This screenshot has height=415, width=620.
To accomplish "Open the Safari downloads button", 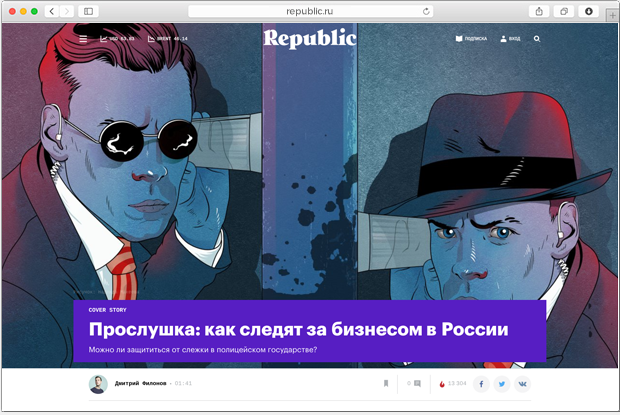I will (589, 11).
